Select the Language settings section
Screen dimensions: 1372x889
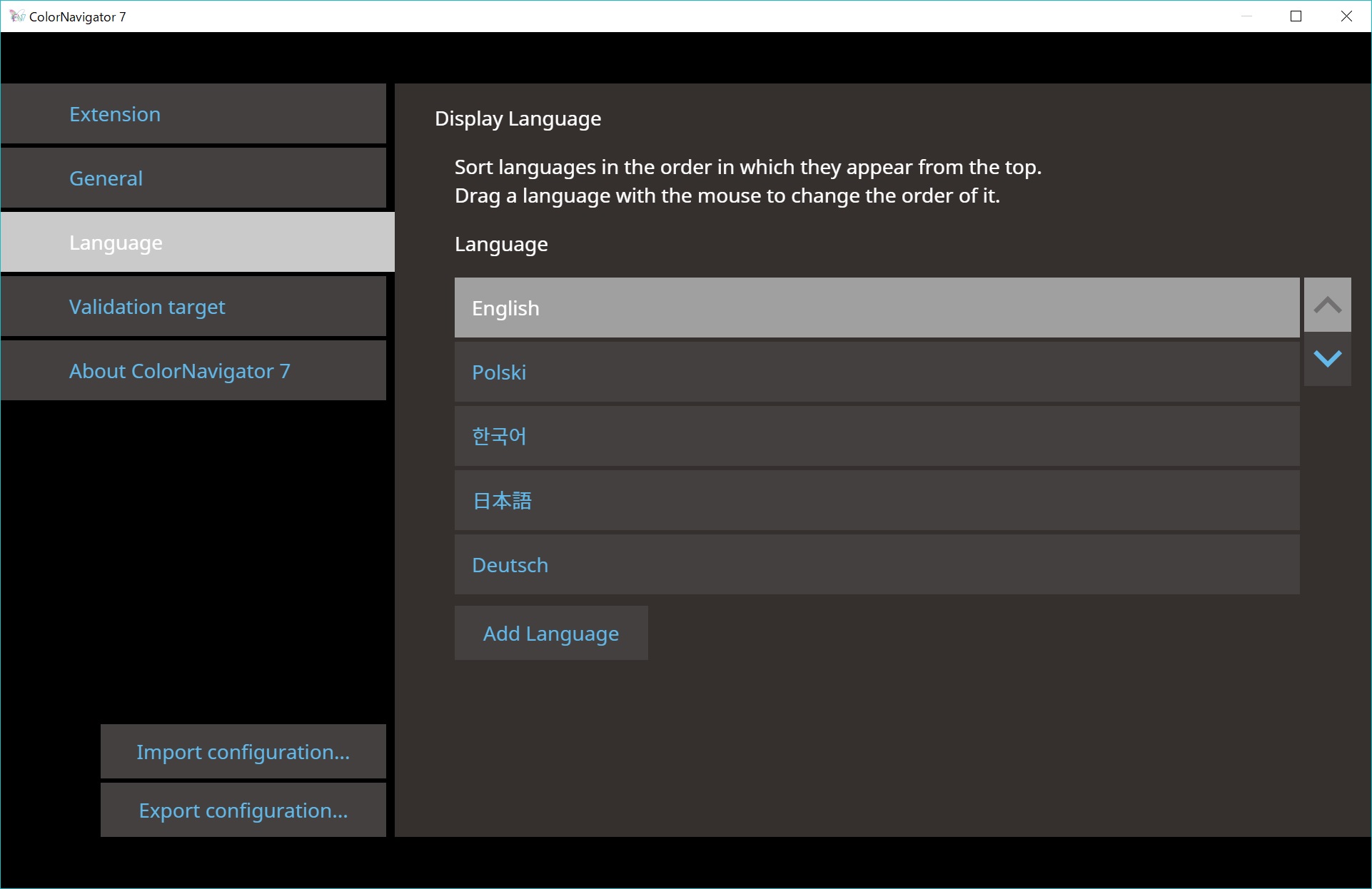[x=197, y=243]
